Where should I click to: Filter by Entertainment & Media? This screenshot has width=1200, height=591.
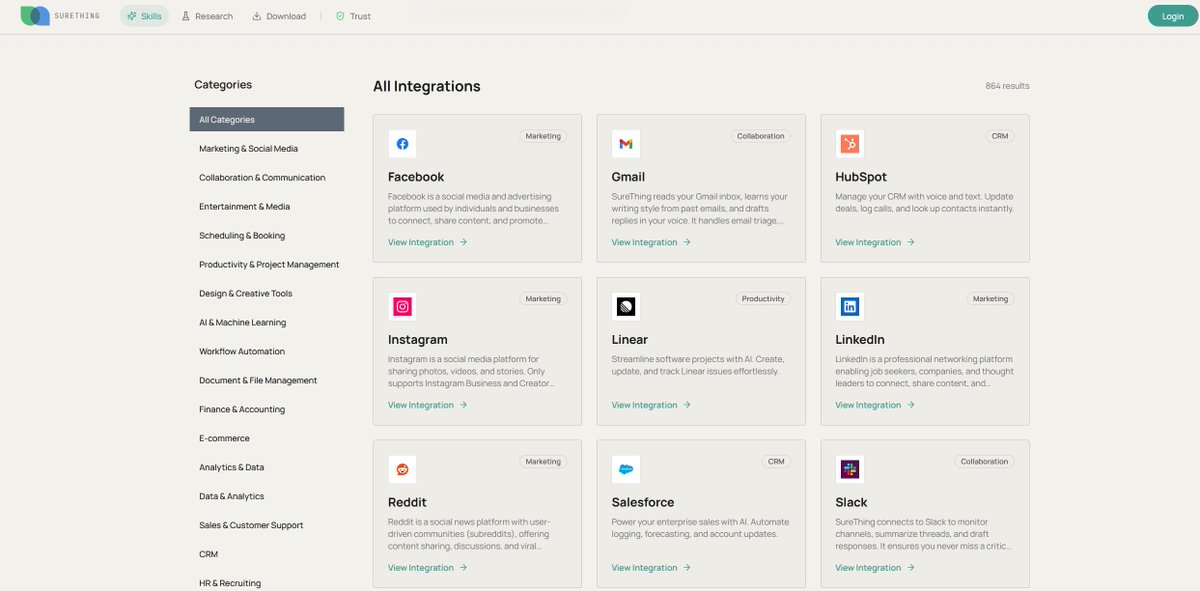tap(267, 206)
